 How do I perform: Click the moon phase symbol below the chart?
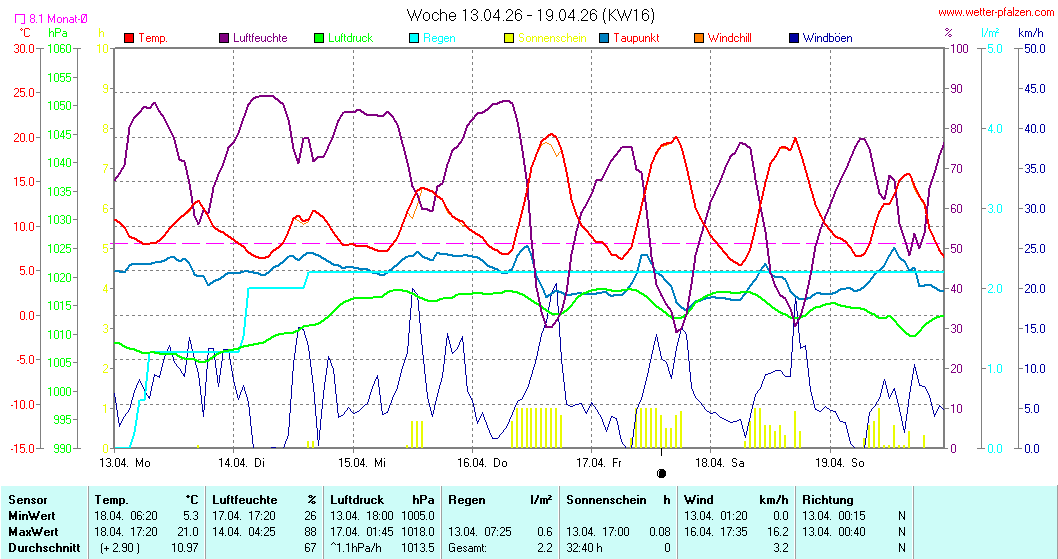click(x=661, y=473)
